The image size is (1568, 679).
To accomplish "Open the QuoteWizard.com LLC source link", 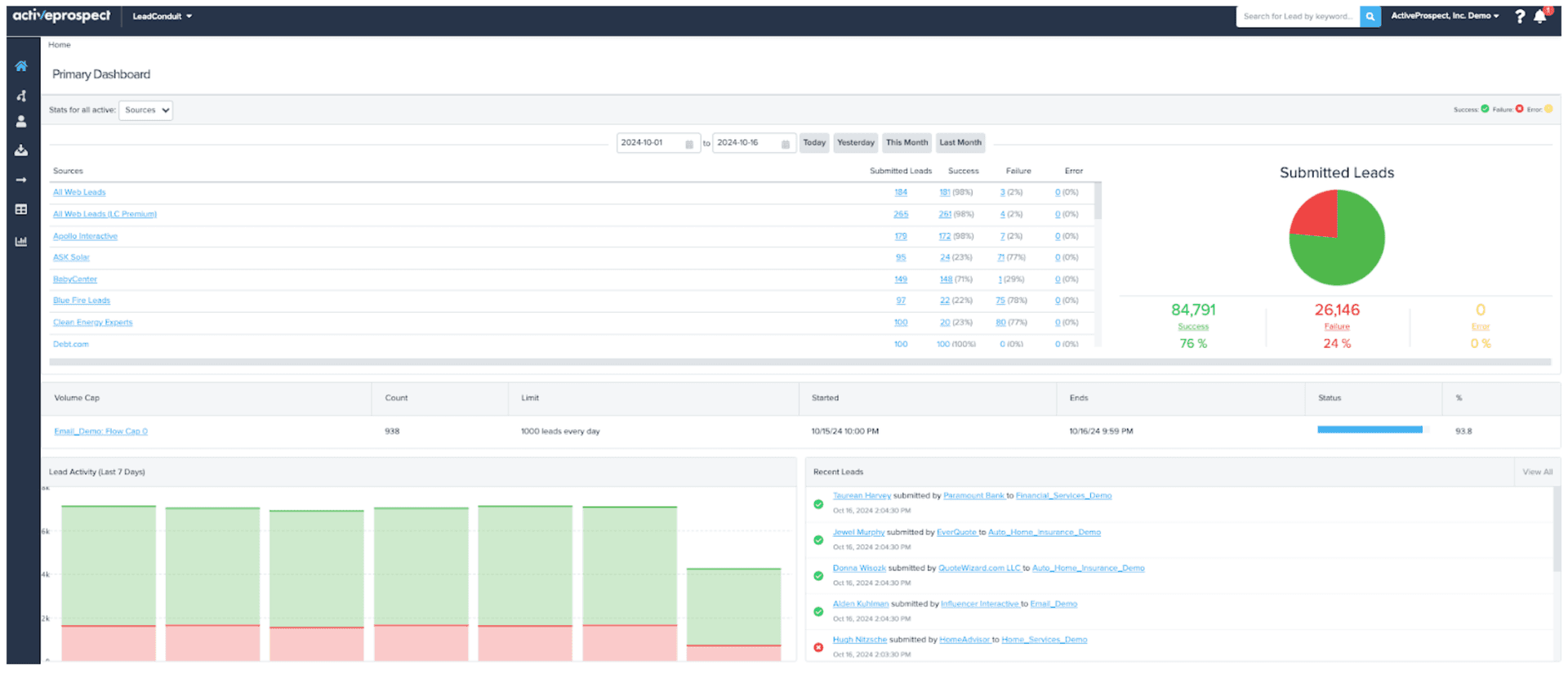I will point(979,569).
